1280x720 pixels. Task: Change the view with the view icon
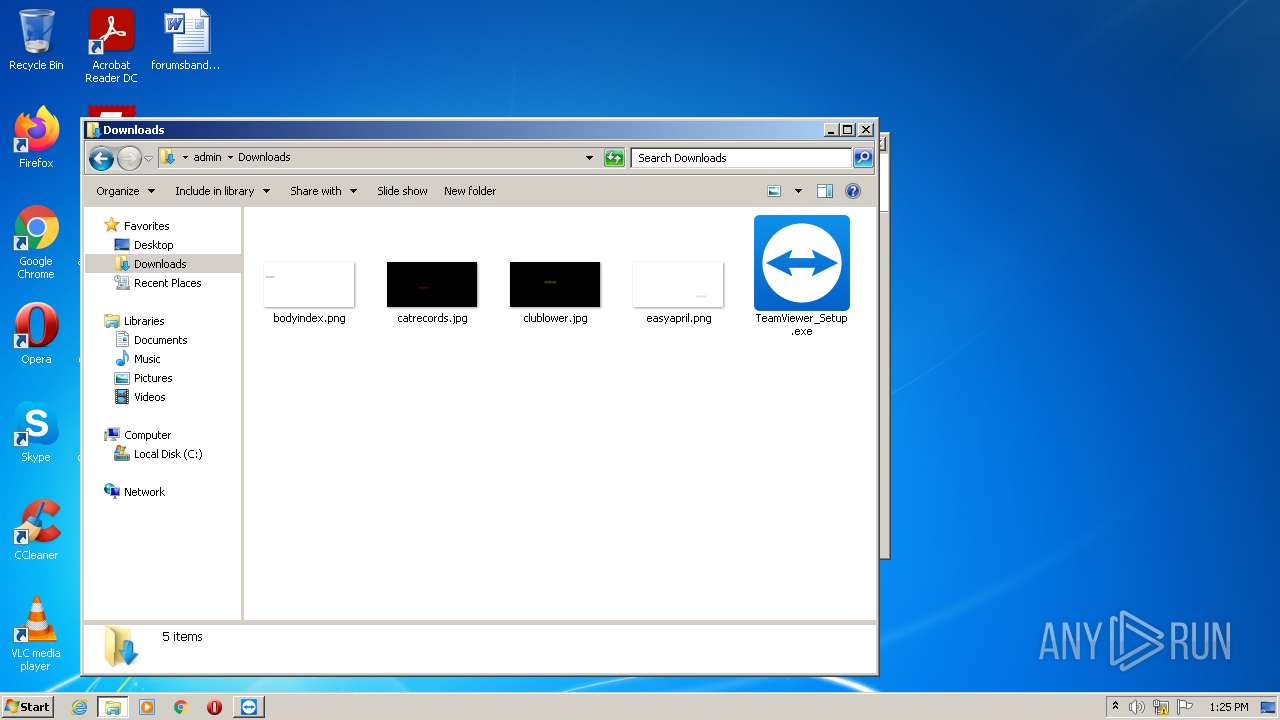(774, 191)
